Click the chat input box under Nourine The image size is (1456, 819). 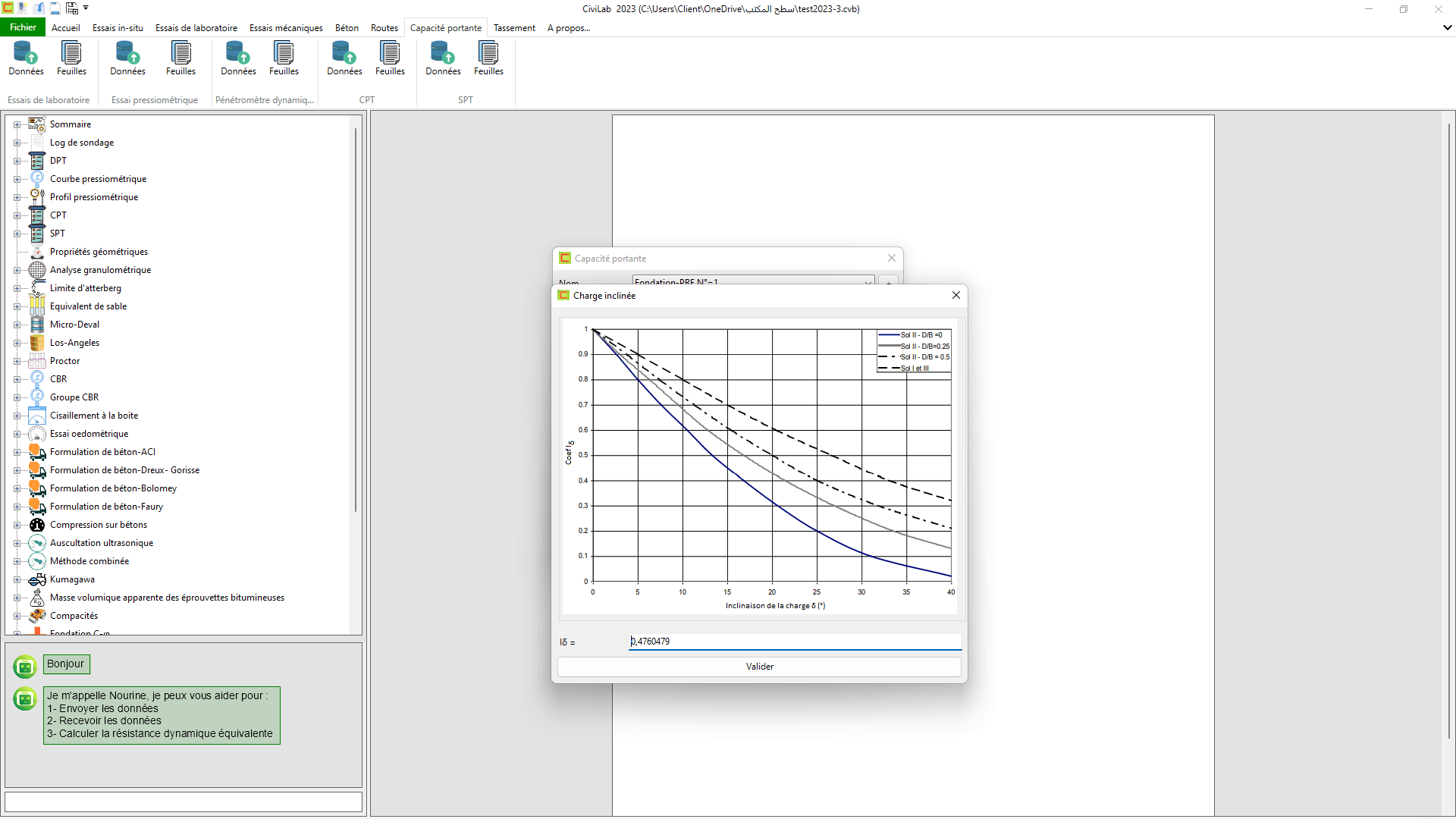pyautogui.click(x=184, y=802)
